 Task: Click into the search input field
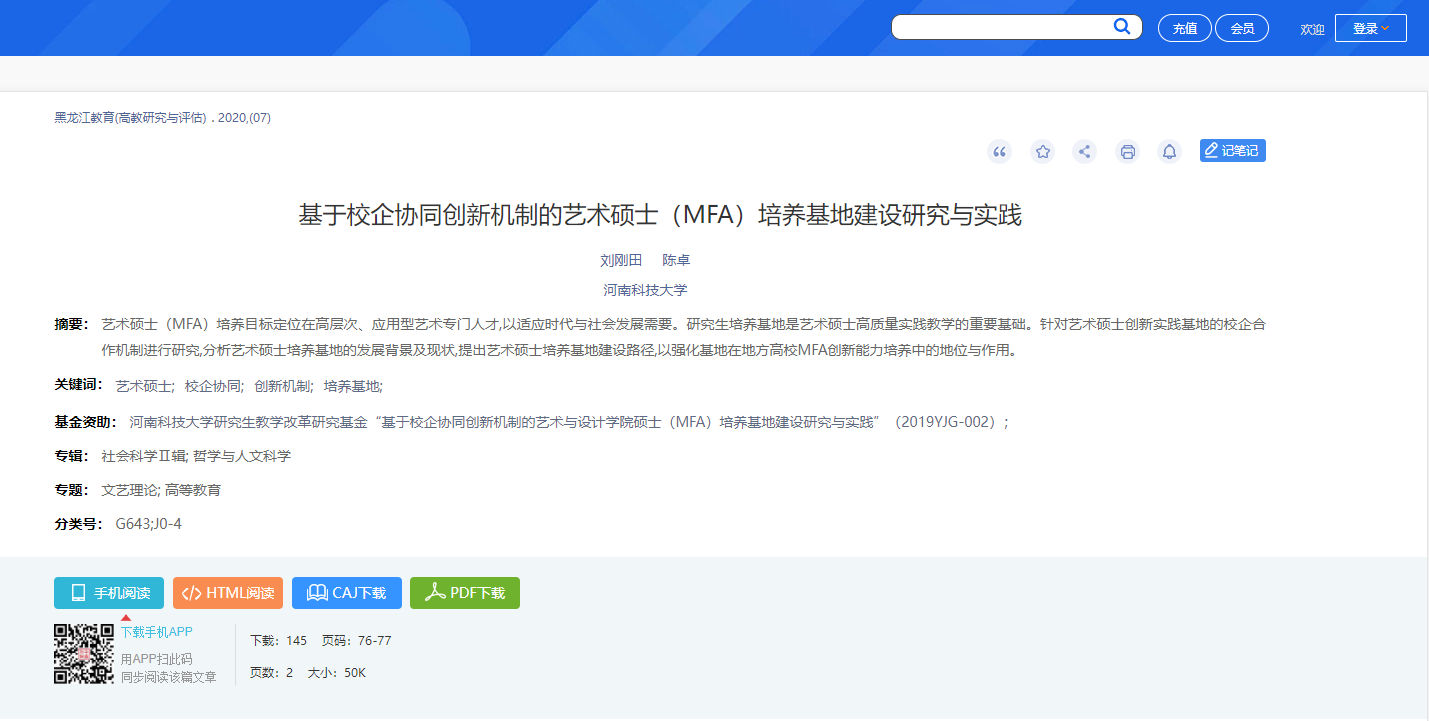[x=1003, y=27]
